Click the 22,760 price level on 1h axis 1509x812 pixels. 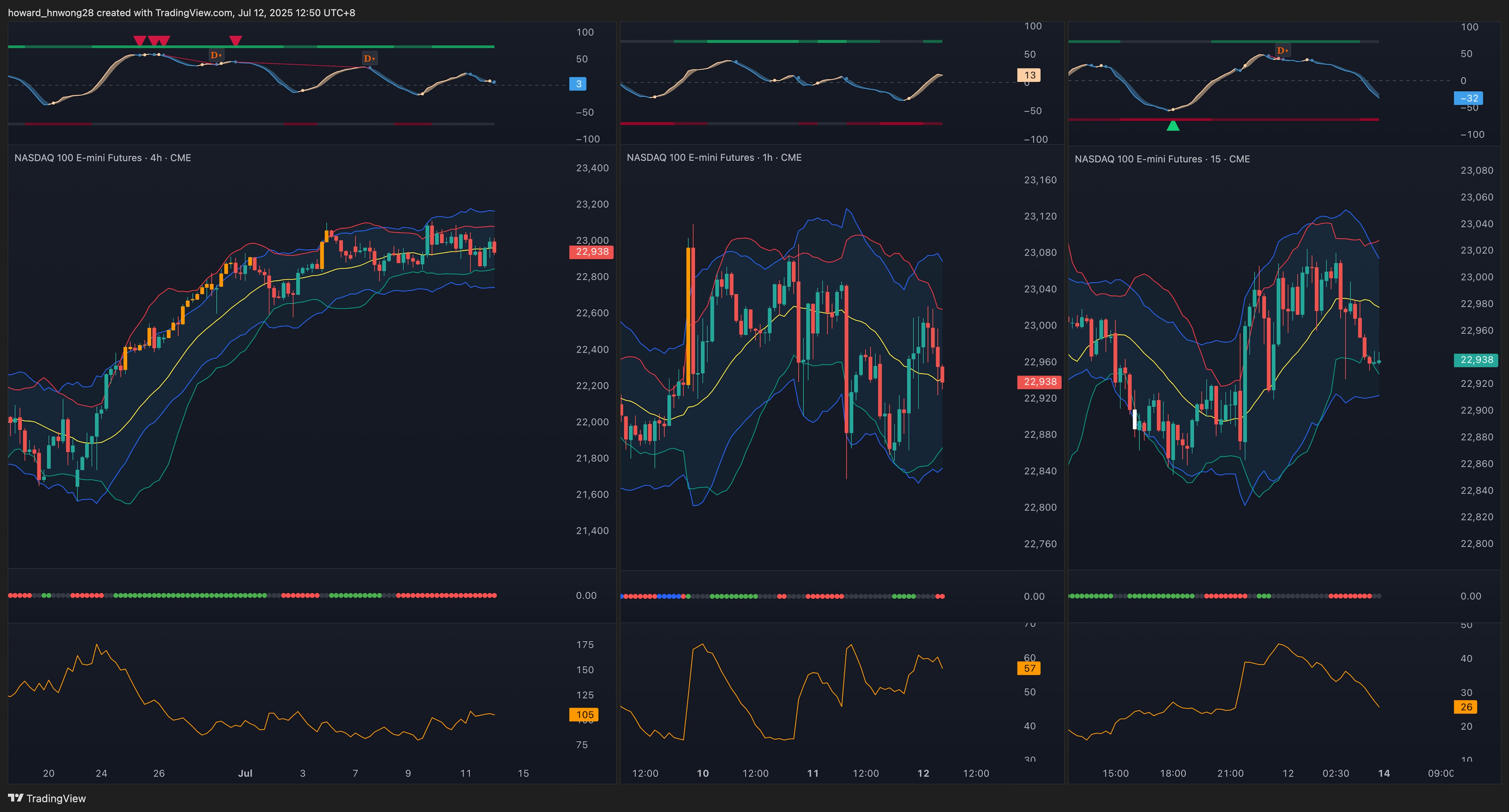[x=1040, y=544]
